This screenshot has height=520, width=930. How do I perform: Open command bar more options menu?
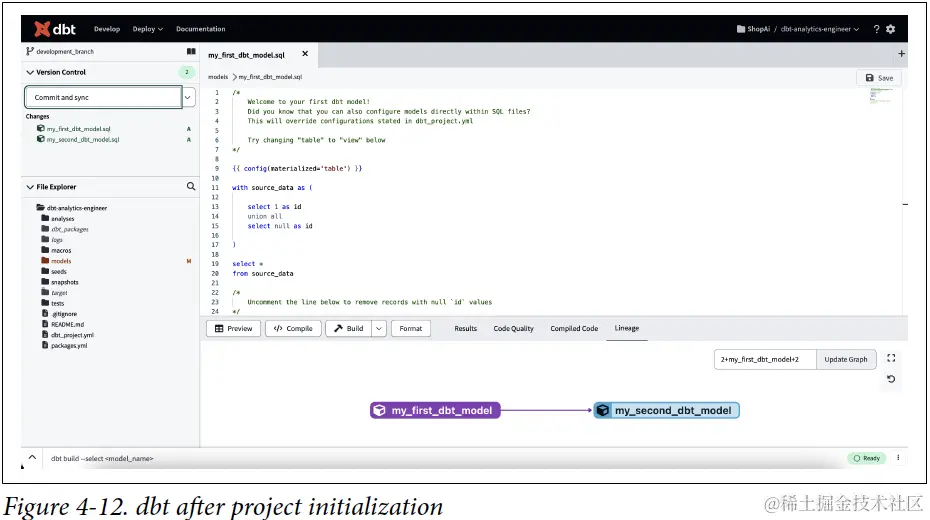click(x=898, y=458)
